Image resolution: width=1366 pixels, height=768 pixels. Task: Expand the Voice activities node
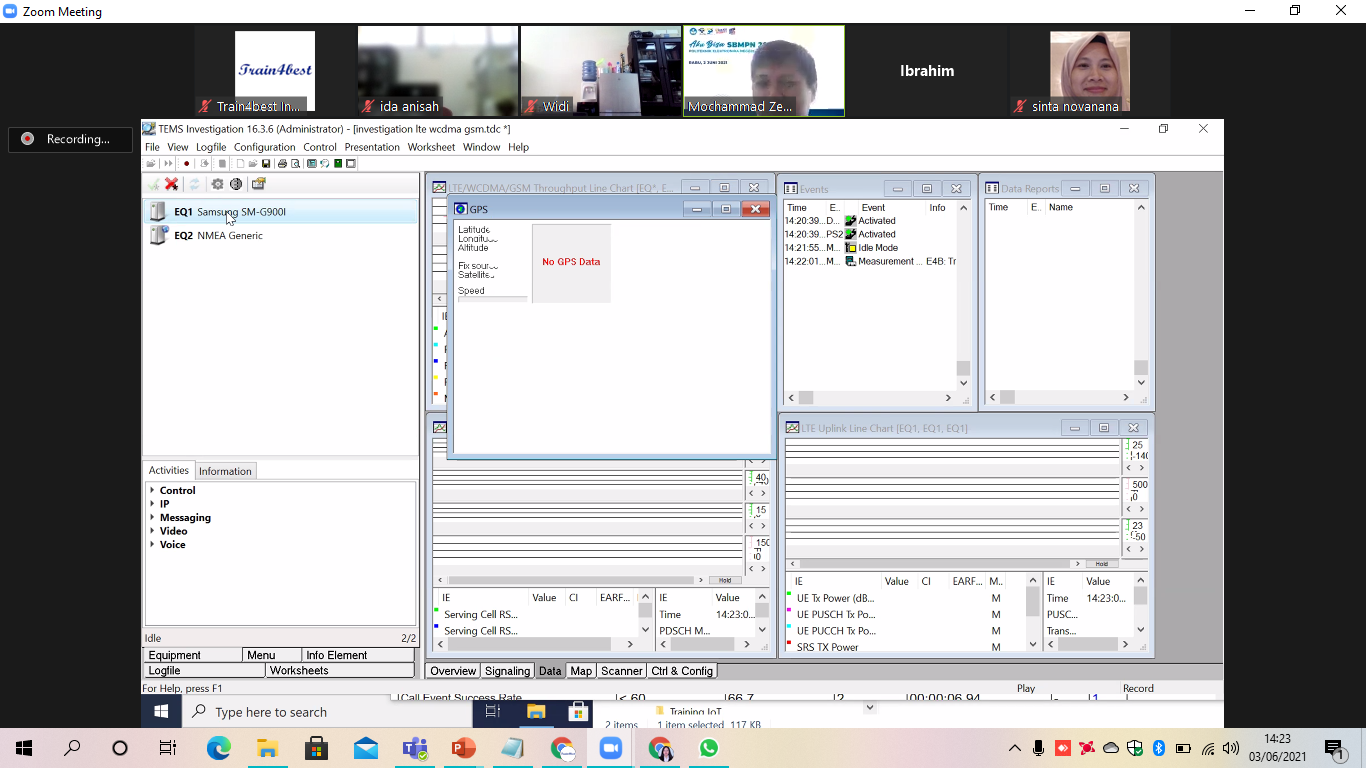[152, 544]
